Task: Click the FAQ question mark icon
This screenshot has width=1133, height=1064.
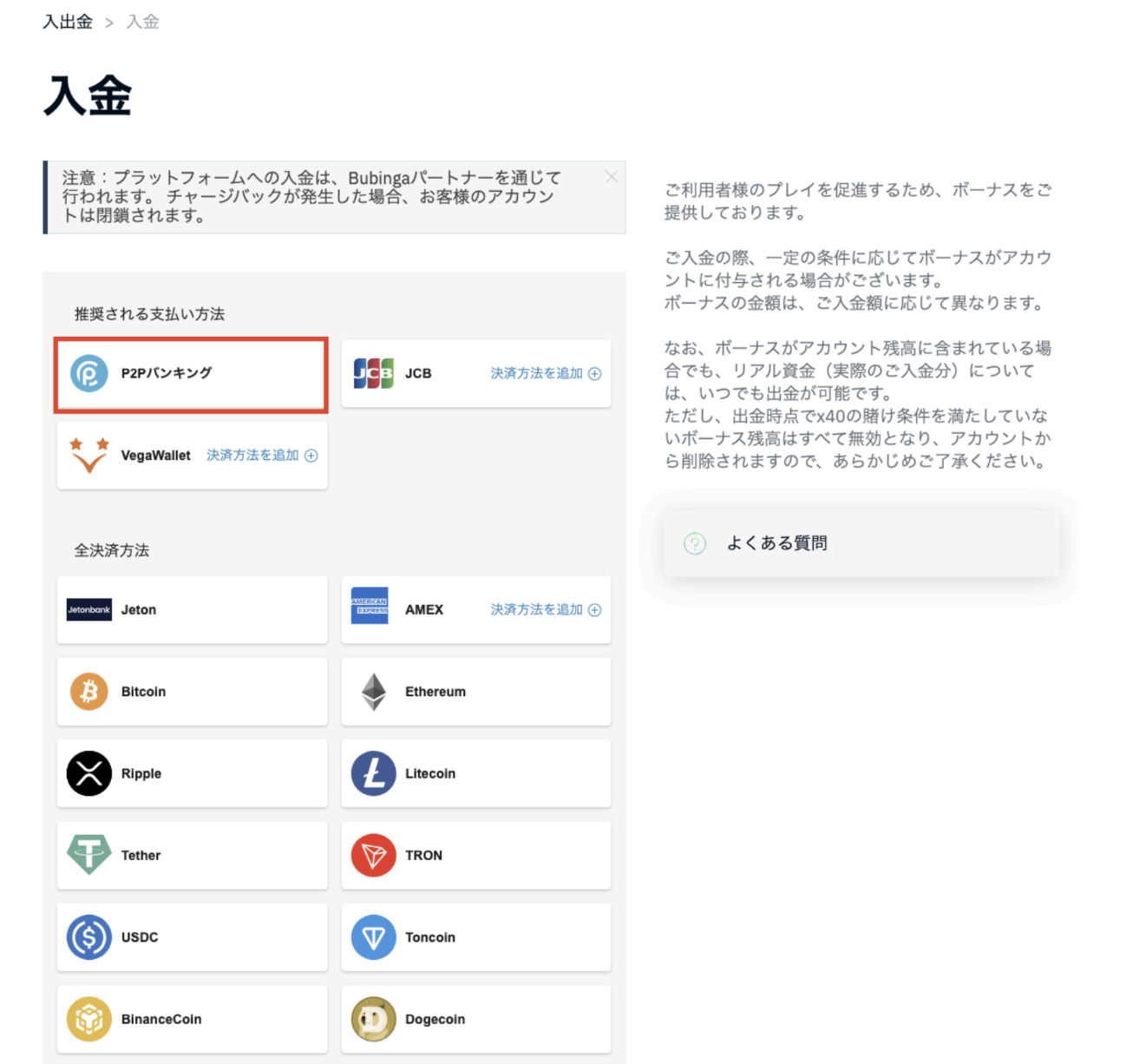Action: [x=695, y=543]
